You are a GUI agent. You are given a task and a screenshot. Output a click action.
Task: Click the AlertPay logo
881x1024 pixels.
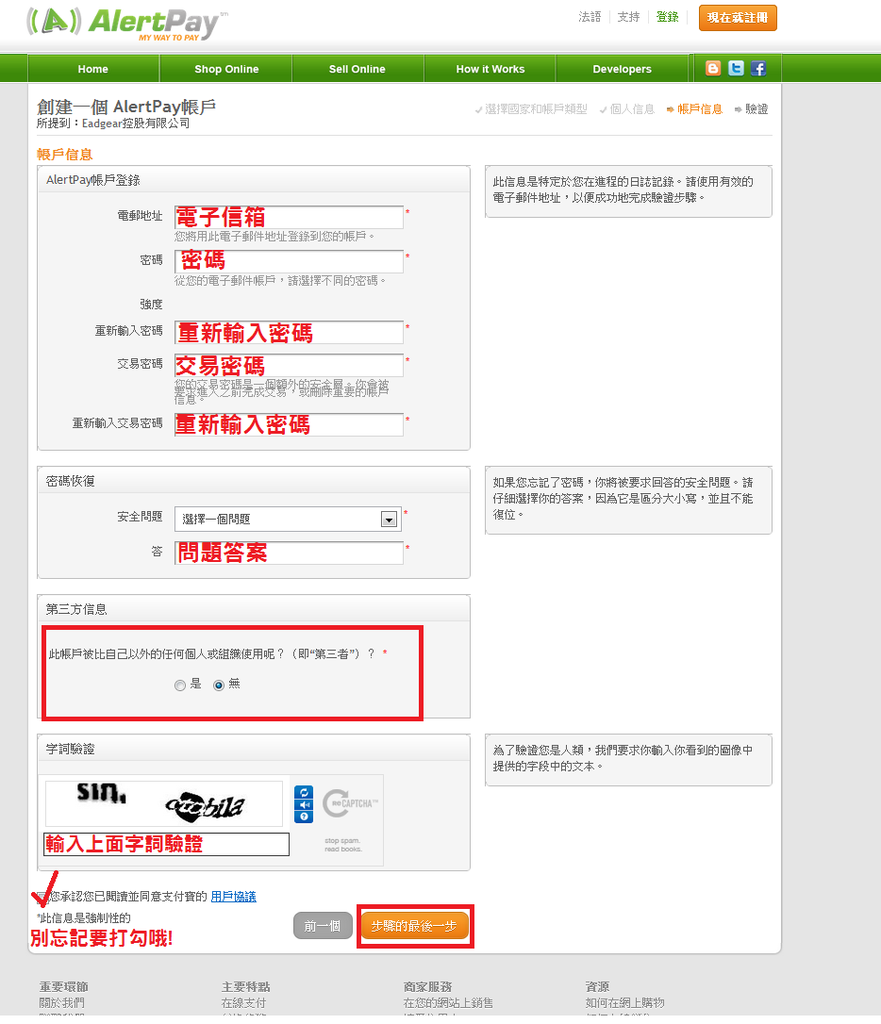[x=127, y=24]
